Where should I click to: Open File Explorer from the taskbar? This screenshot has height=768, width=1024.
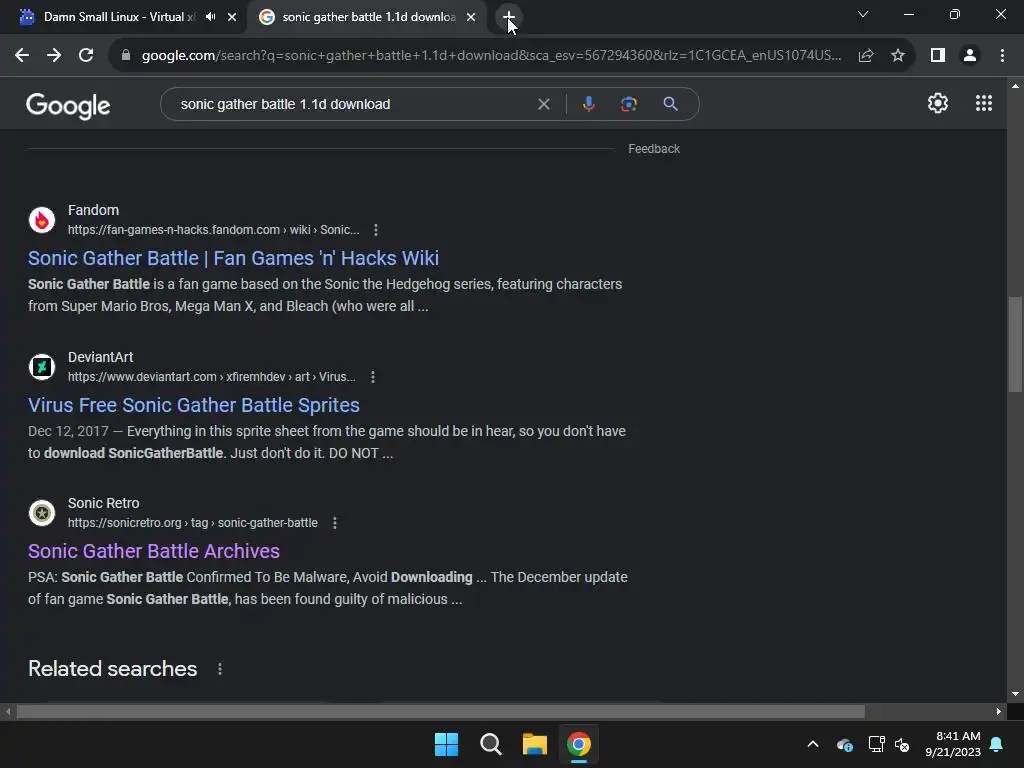[535, 744]
